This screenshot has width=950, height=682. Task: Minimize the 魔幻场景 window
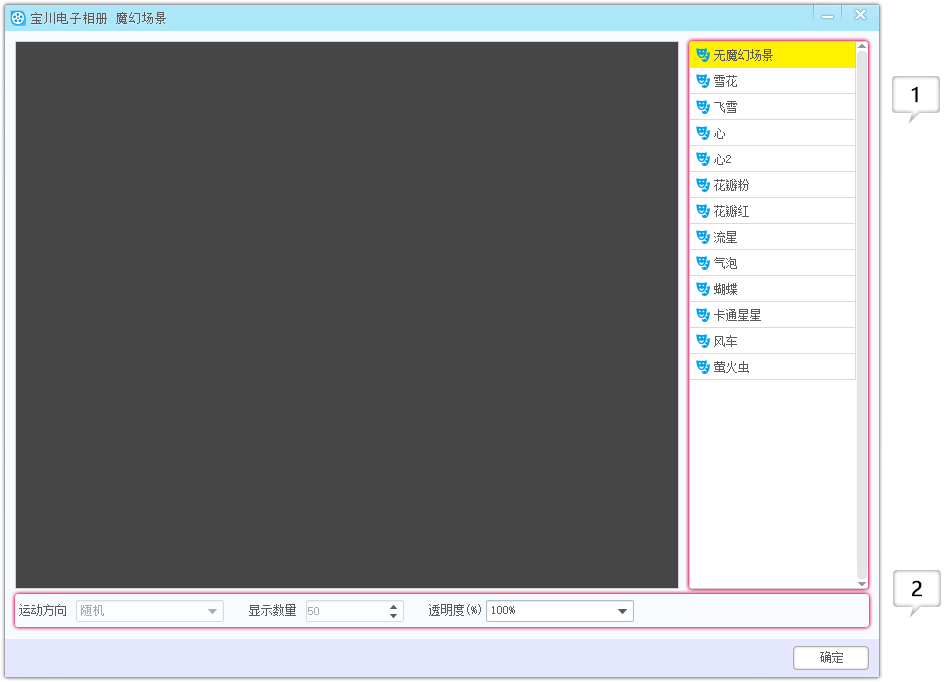(827, 16)
